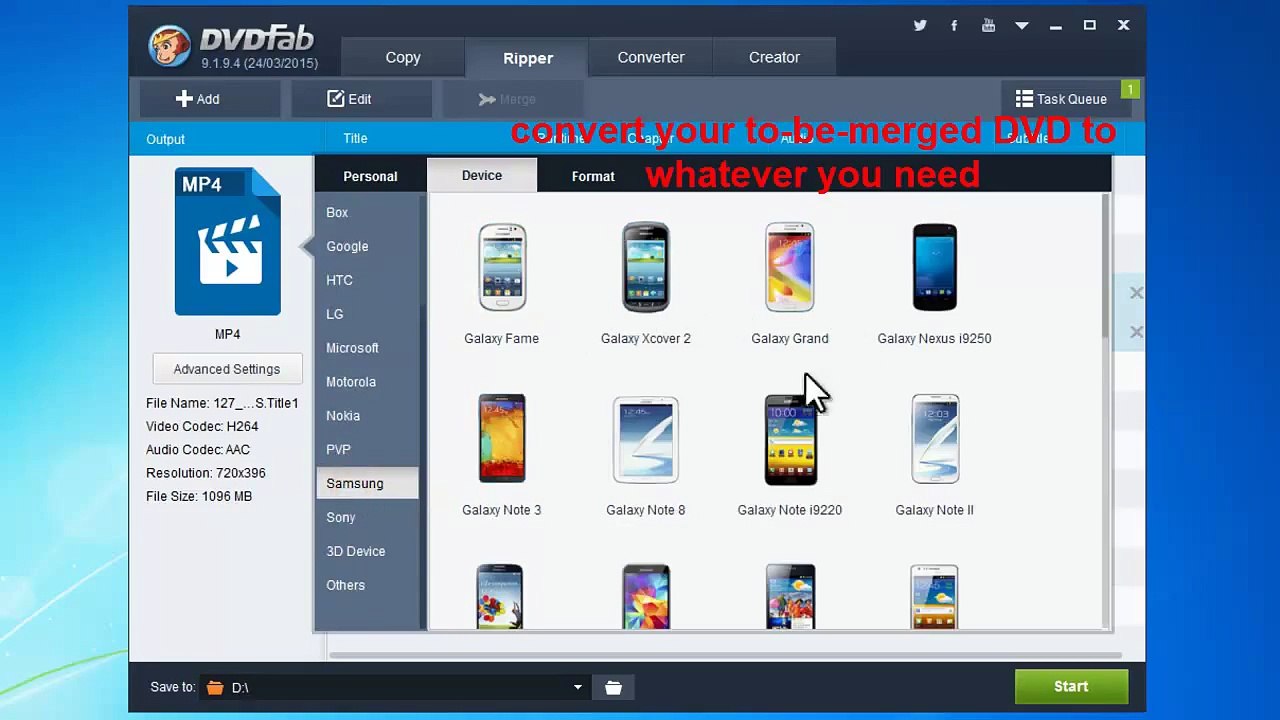
Task: Expand the title bar dropdown arrow menu
Action: pyautogui.click(x=1022, y=26)
